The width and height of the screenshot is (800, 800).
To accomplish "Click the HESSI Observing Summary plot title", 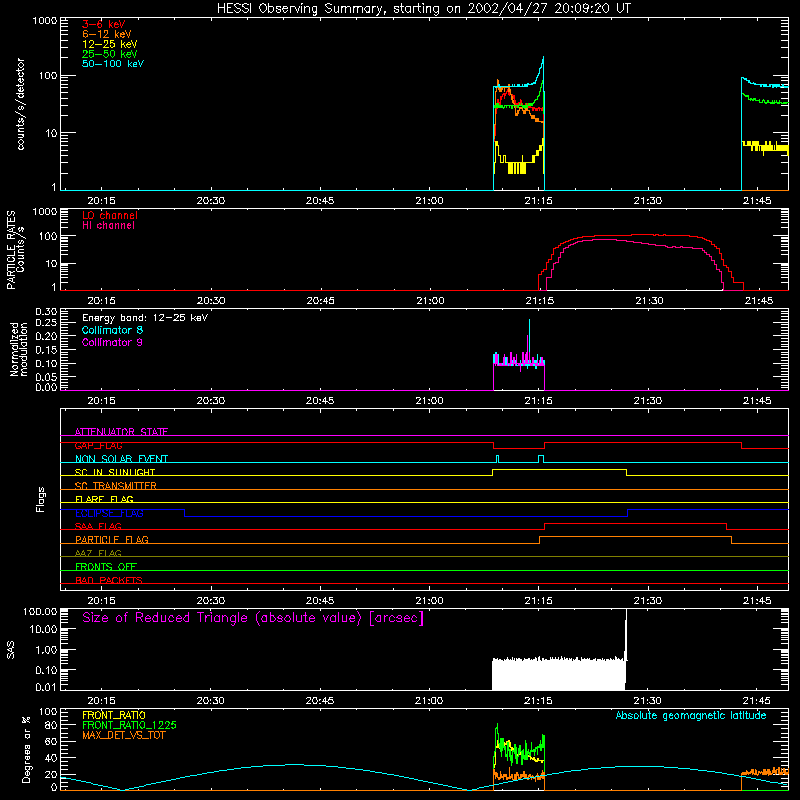I will 423,9.
